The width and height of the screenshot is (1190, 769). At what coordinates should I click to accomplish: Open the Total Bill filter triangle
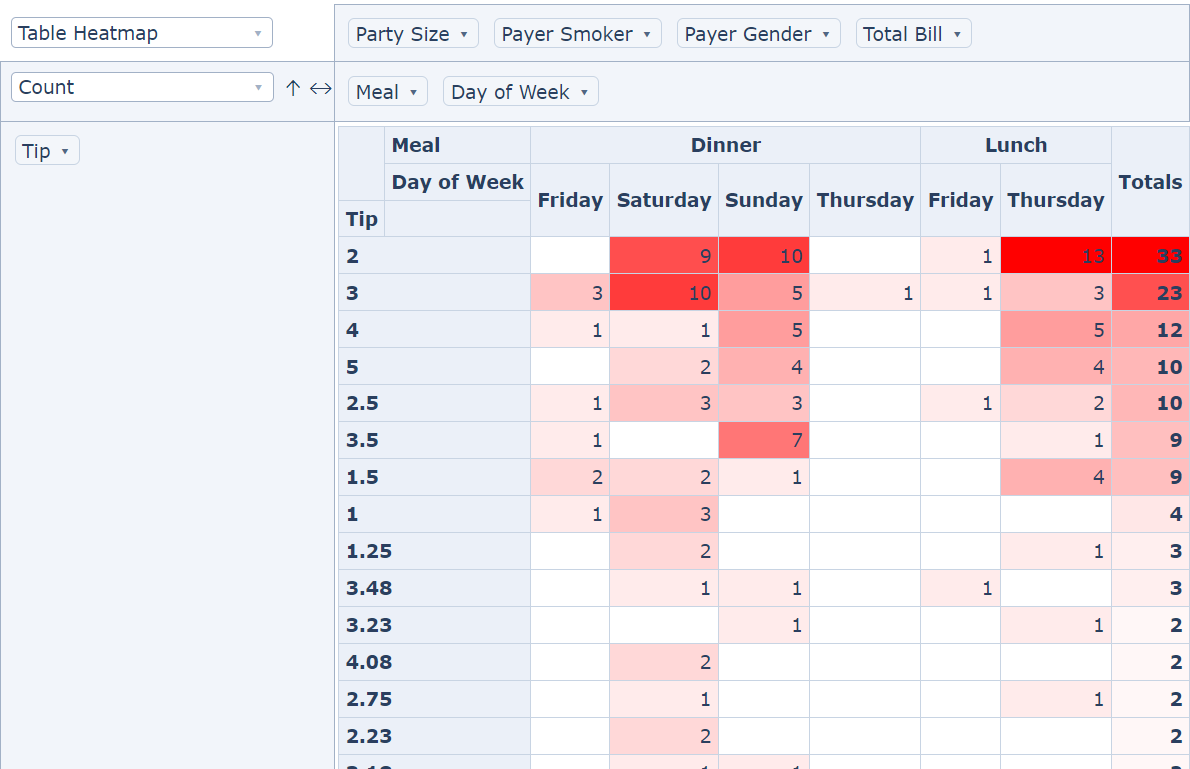tap(957, 35)
